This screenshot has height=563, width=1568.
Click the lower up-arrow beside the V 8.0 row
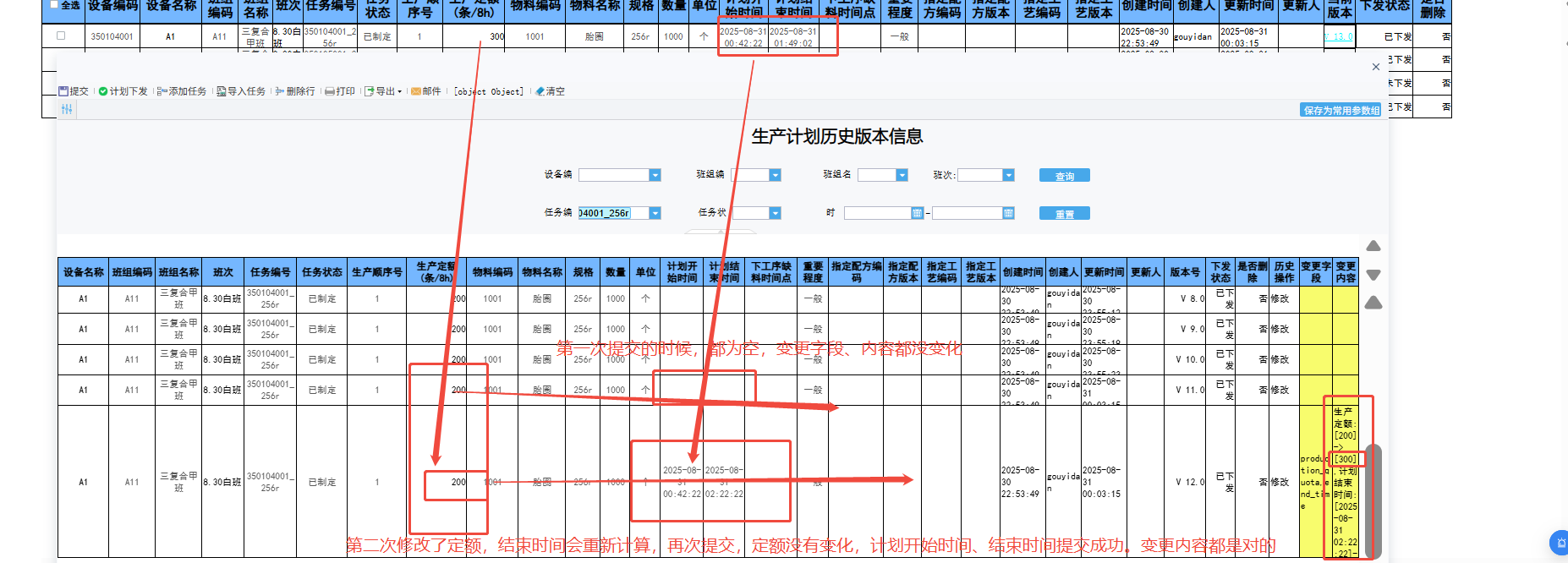[x=1373, y=303]
